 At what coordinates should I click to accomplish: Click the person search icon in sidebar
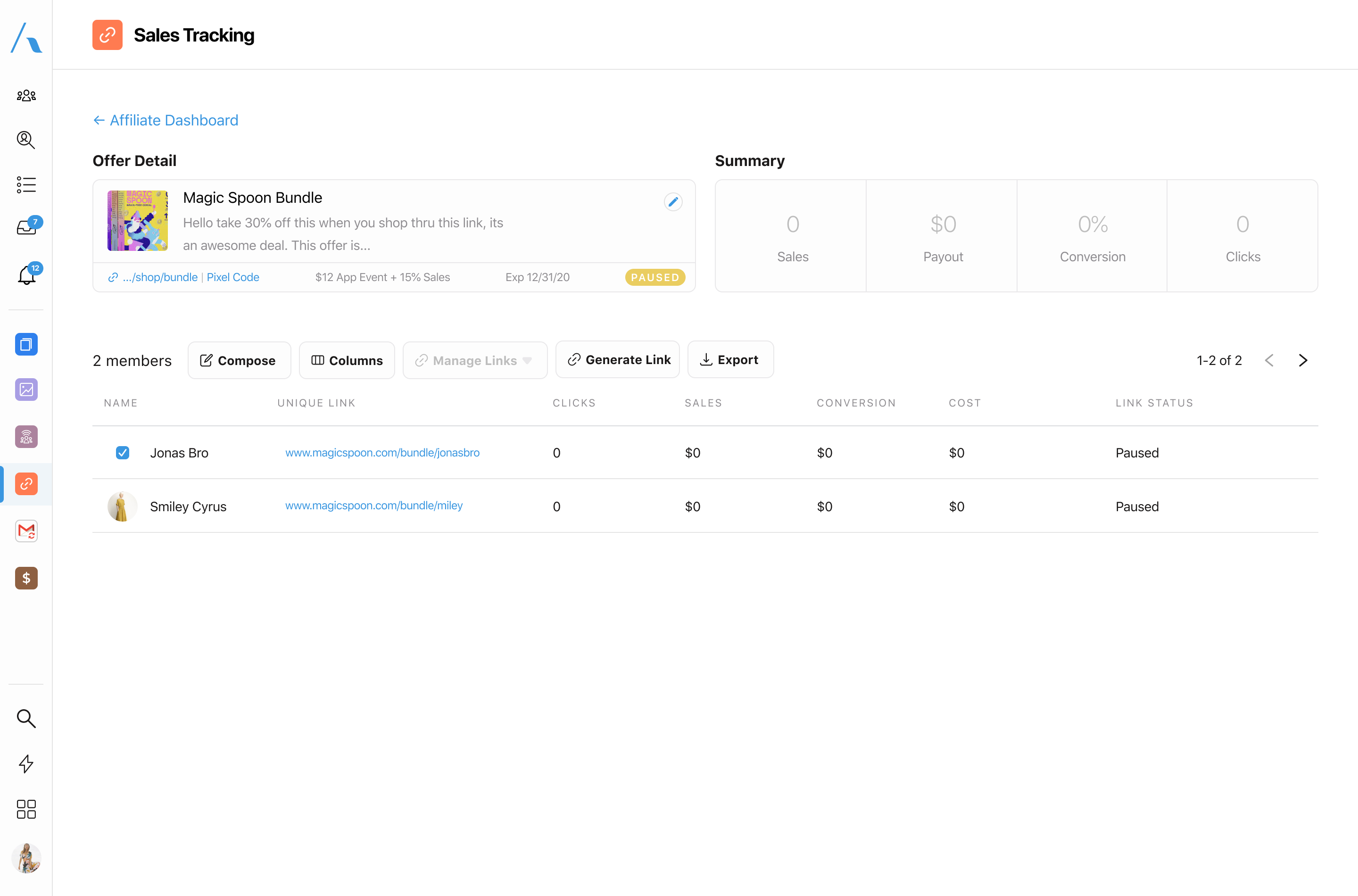[26, 140]
